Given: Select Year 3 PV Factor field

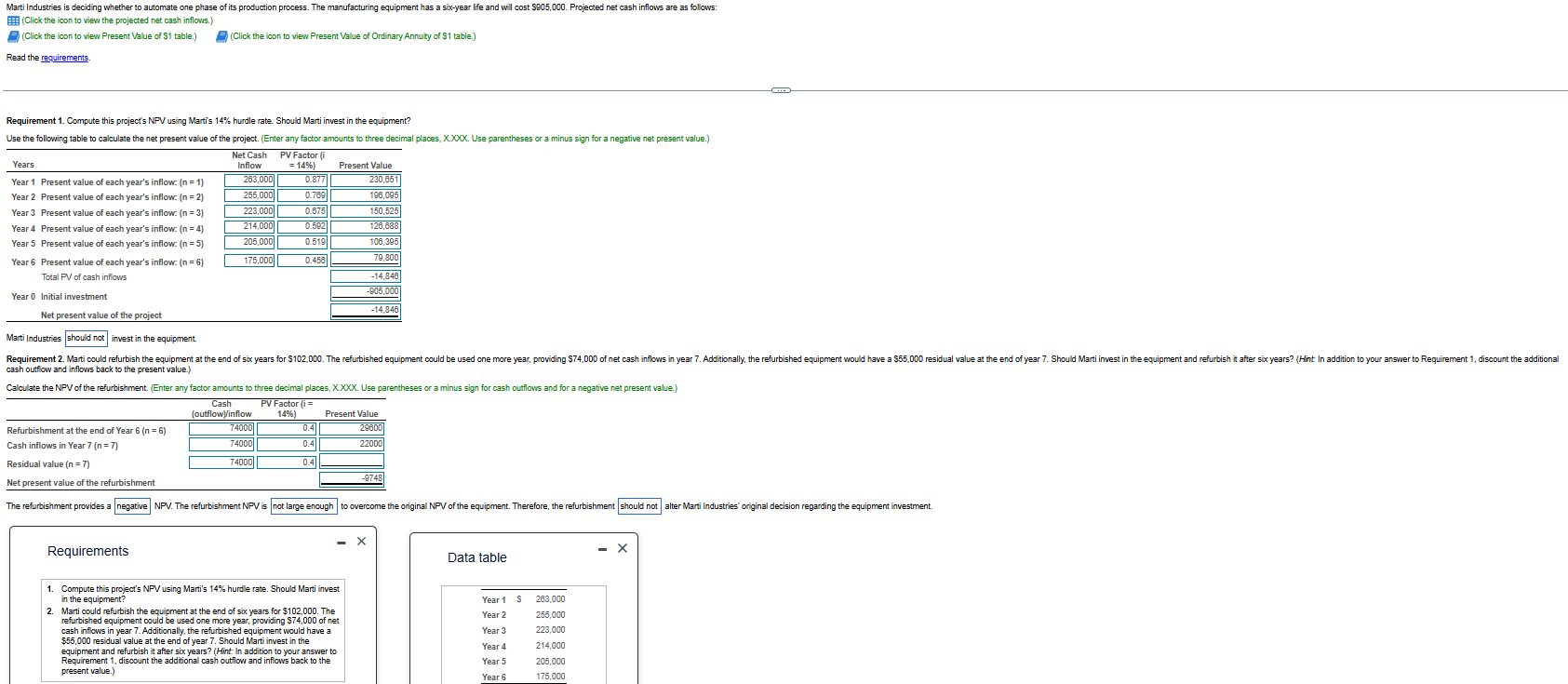Looking at the screenshot, I should coord(302,211).
